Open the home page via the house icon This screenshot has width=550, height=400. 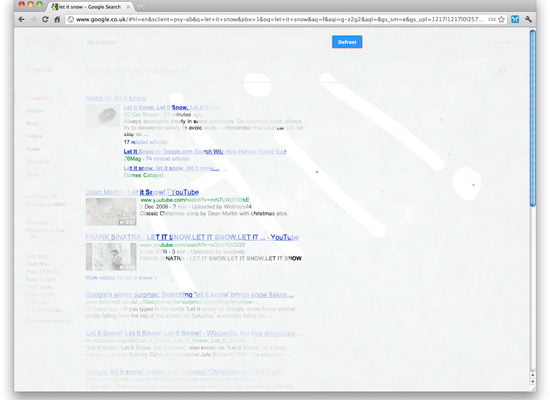point(57,20)
